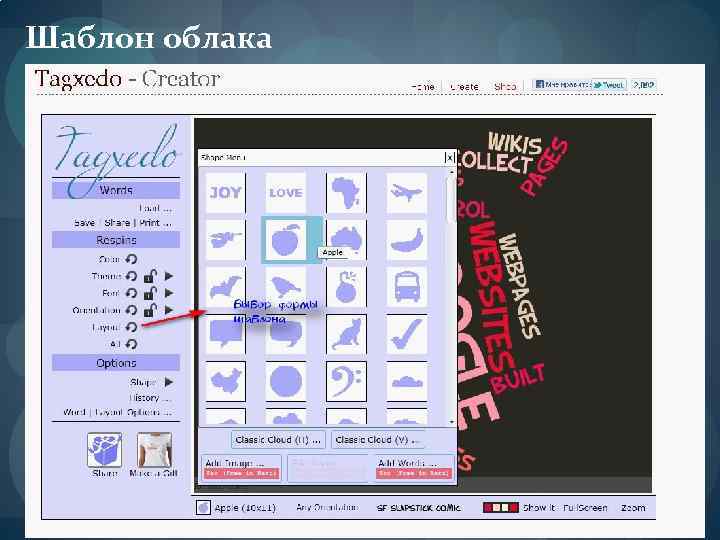Select the banana shape
The width and height of the screenshot is (720, 540).
click(x=407, y=240)
